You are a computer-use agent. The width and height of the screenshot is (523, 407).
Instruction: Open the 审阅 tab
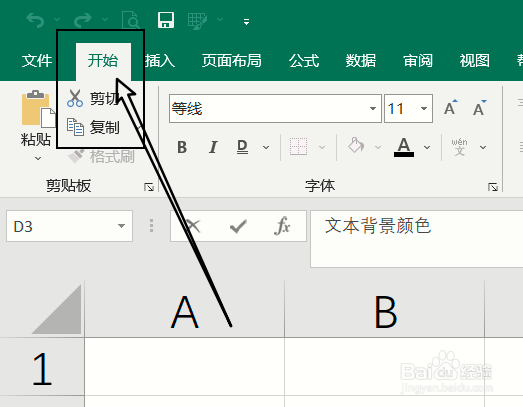click(418, 61)
